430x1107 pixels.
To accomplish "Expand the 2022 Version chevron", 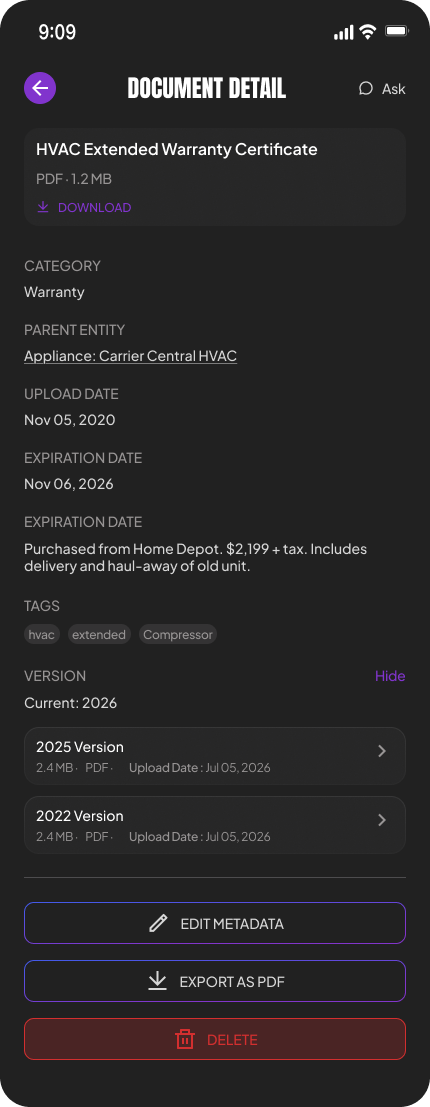I will pyautogui.click(x=382, y=820).
